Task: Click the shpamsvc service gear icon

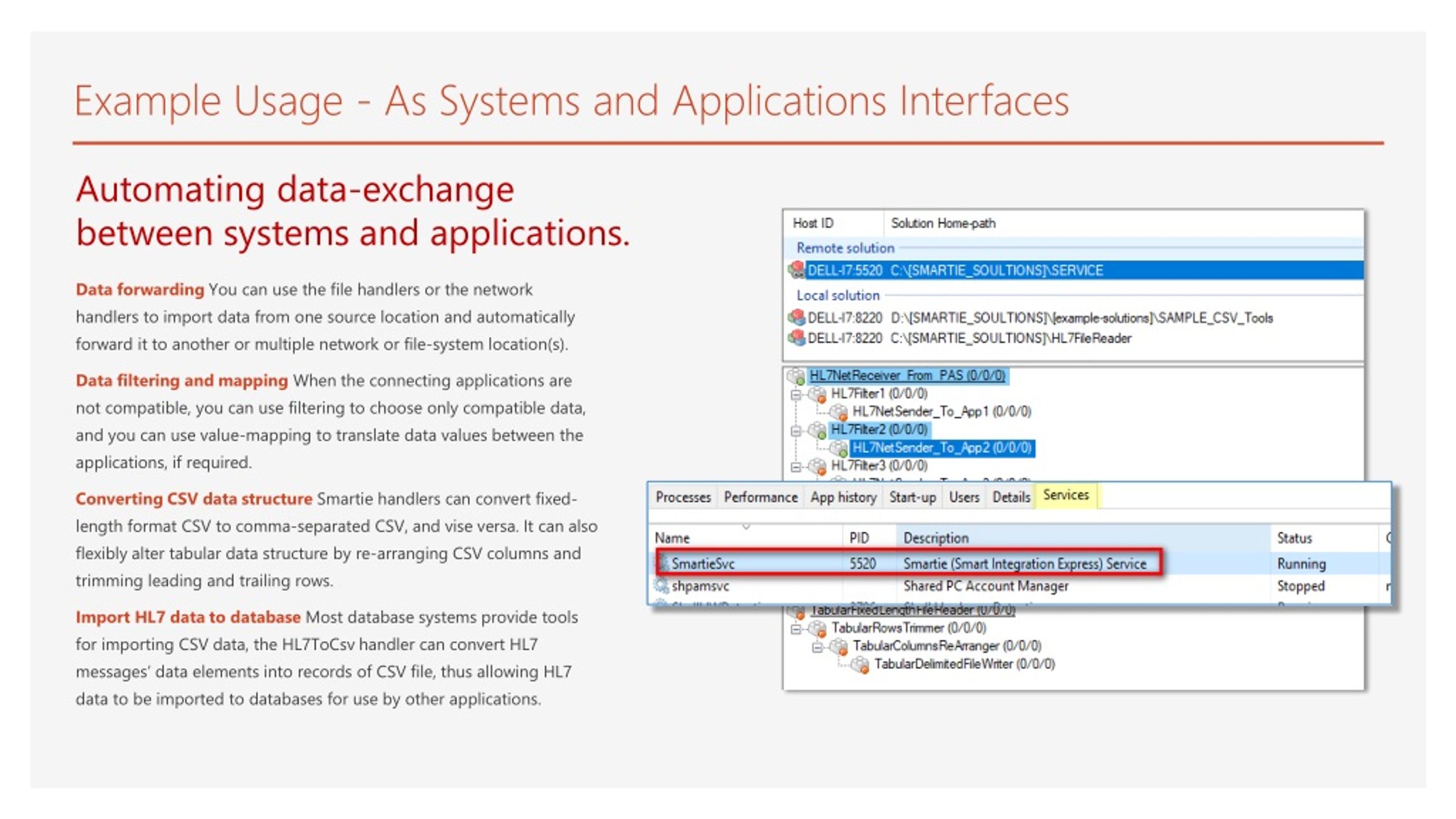Action: pyautogui.click(x=661, y=585)
